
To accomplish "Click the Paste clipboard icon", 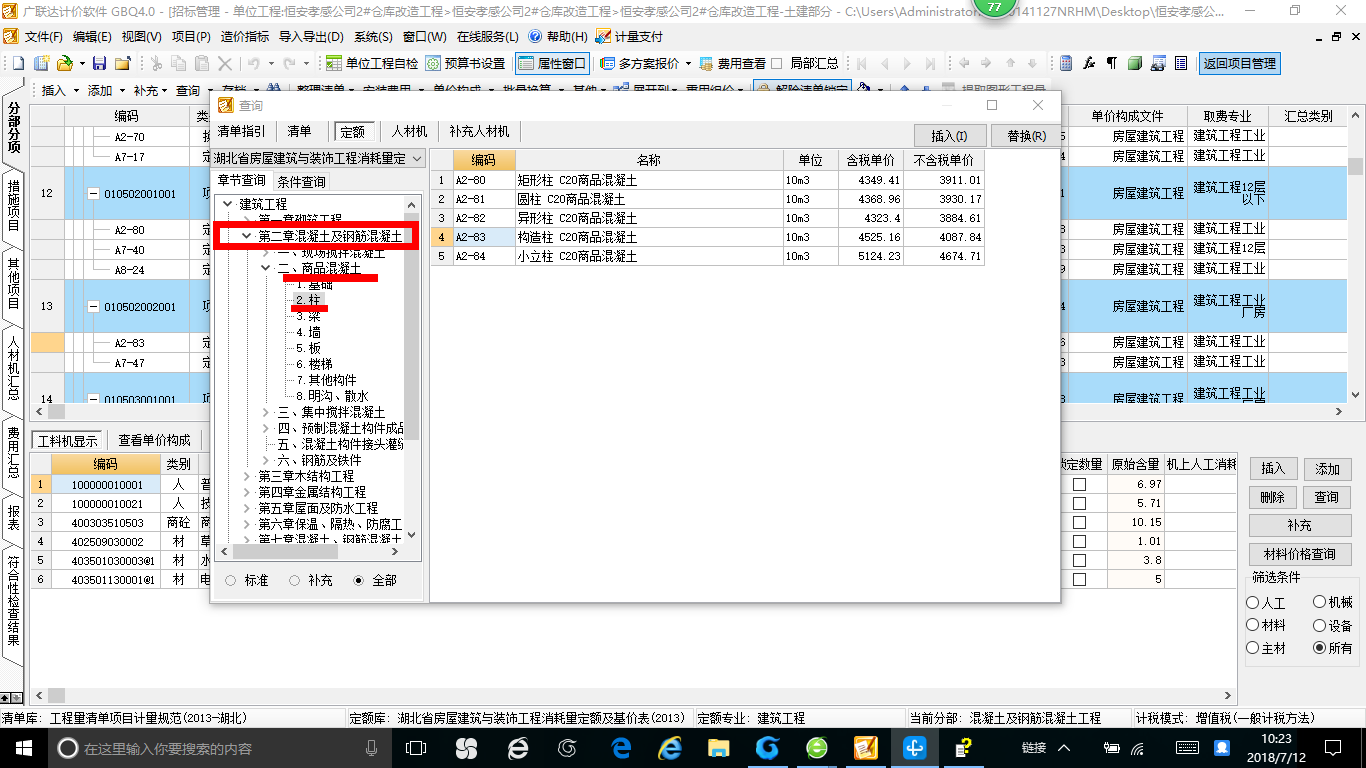I will click(204, 63).
